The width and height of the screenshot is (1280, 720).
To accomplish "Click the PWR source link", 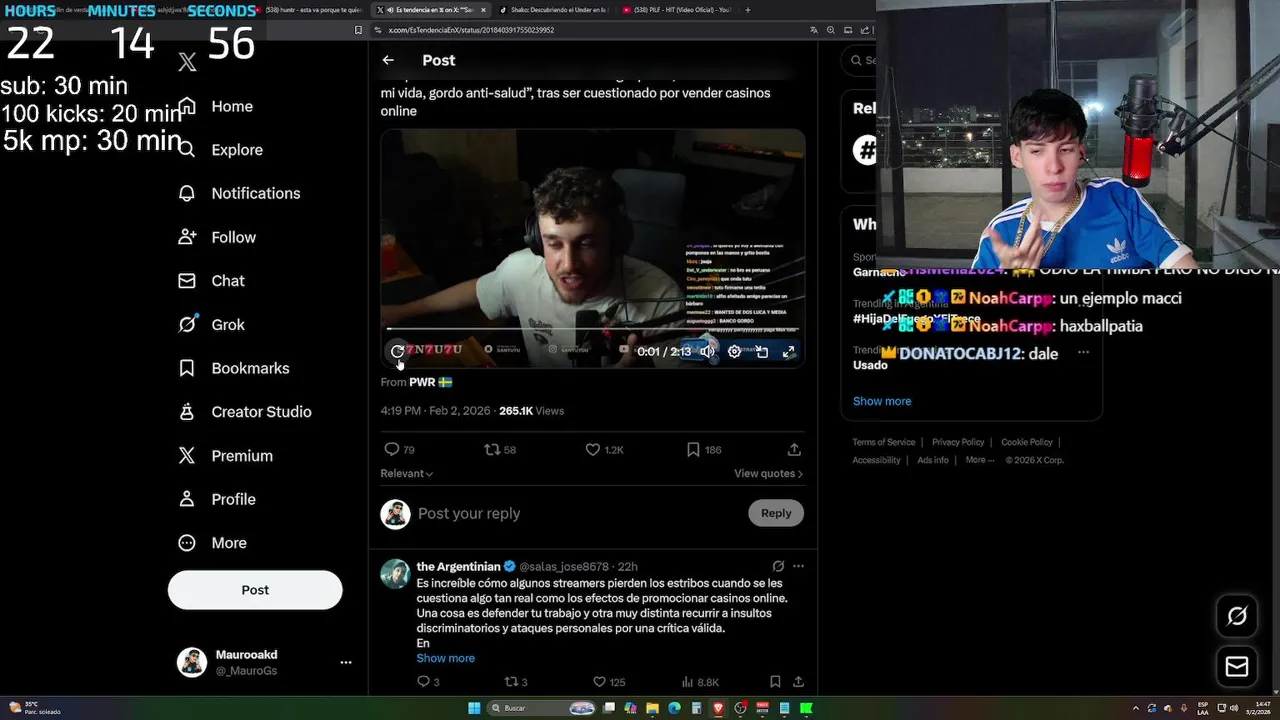I will click(430, 382).
